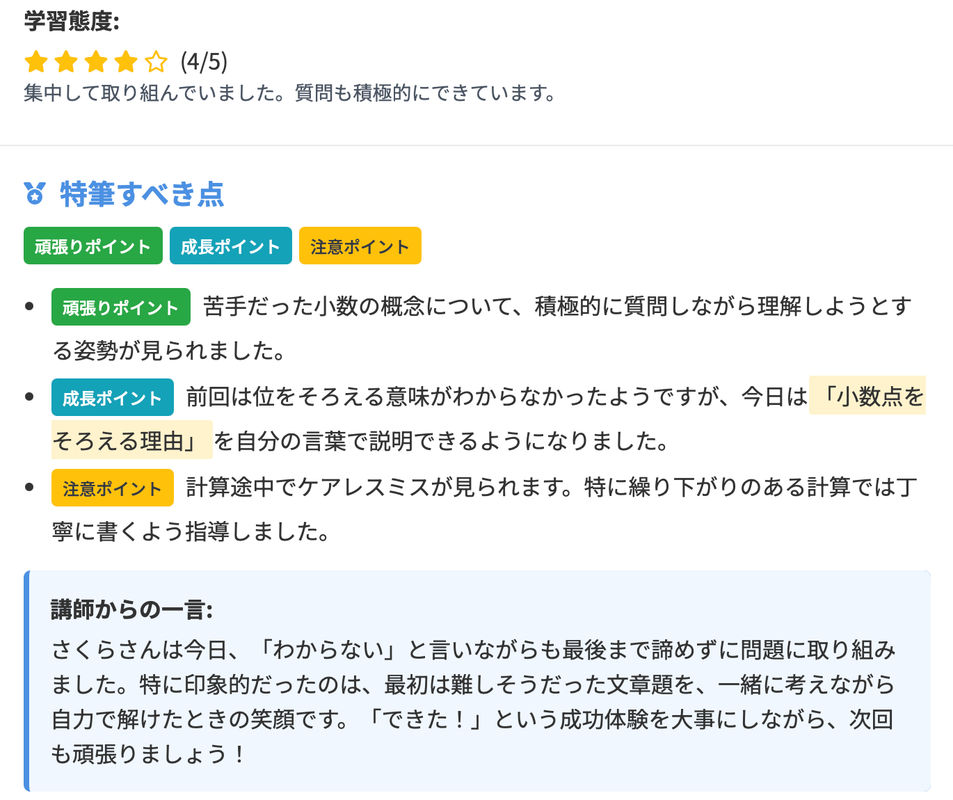The width and height of the screenshot is (953, 800).
Task: Click the medal icon beside 特筆すべき点
Action: point(35,194)
